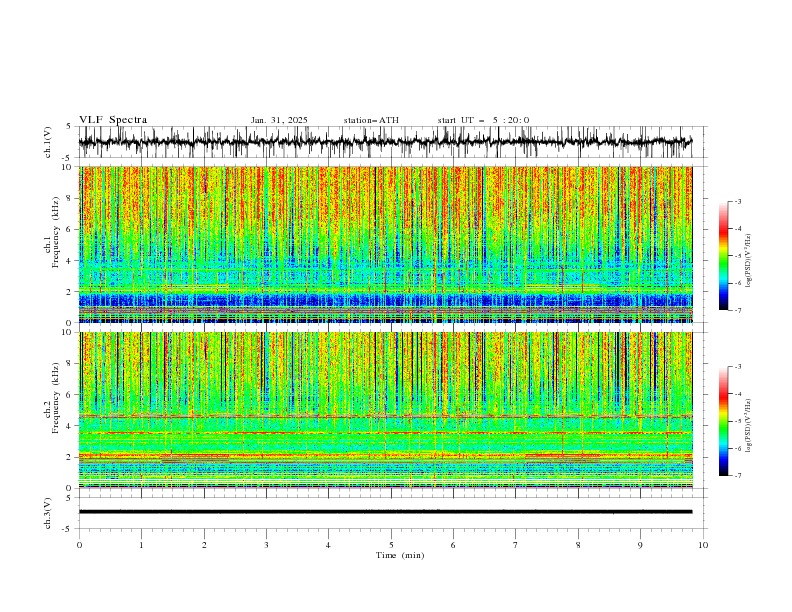Click the "8" kHz tick of ch.1 spectrogram

pyautogui.click(x=69, y=198)
